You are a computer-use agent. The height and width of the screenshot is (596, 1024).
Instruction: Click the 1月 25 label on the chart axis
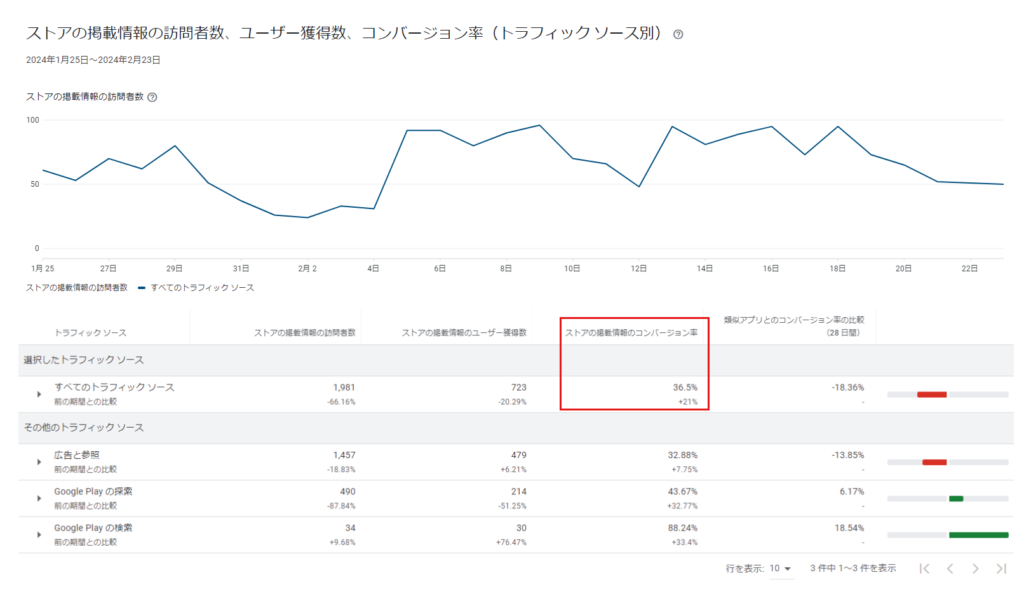(x=42, y=269)
